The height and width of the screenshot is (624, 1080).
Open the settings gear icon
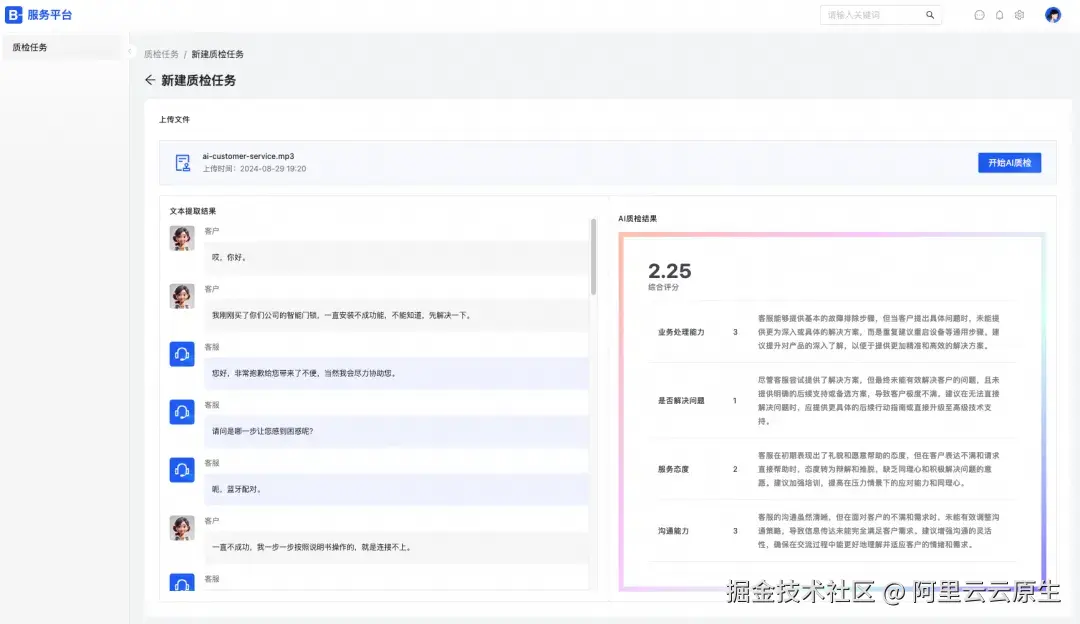[1019, 15]
